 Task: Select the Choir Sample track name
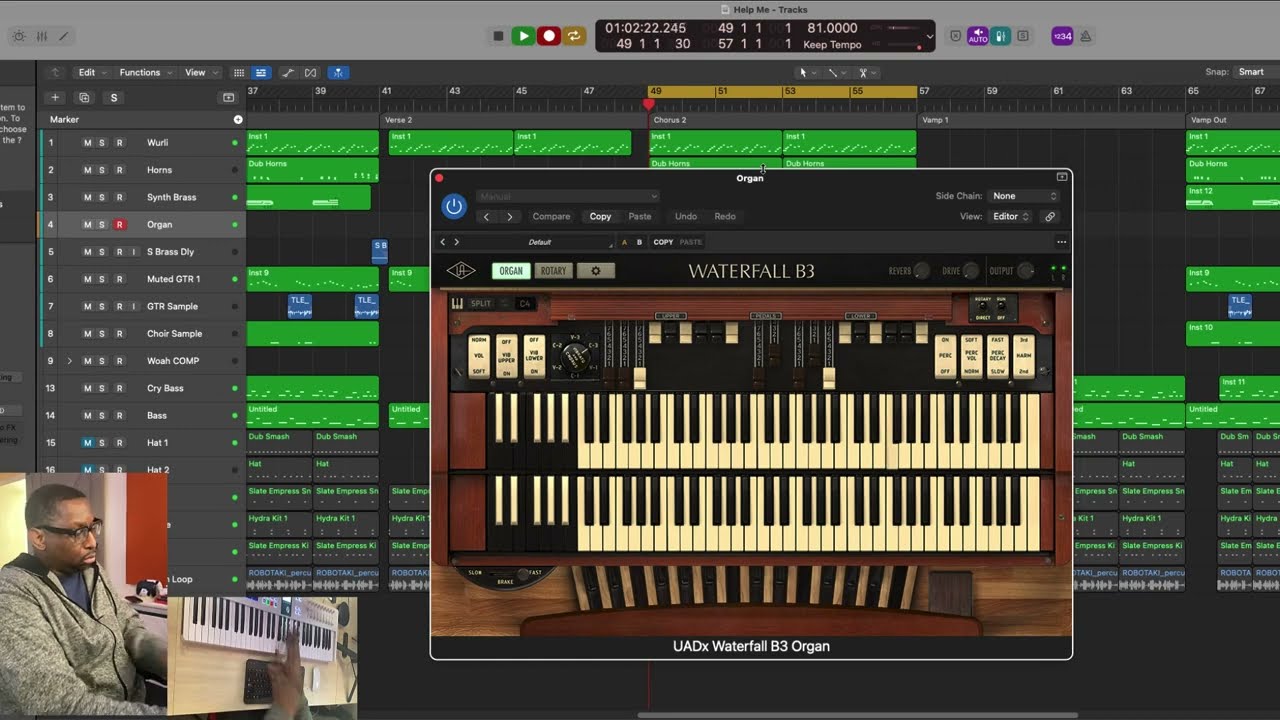(x=174, y=334)
